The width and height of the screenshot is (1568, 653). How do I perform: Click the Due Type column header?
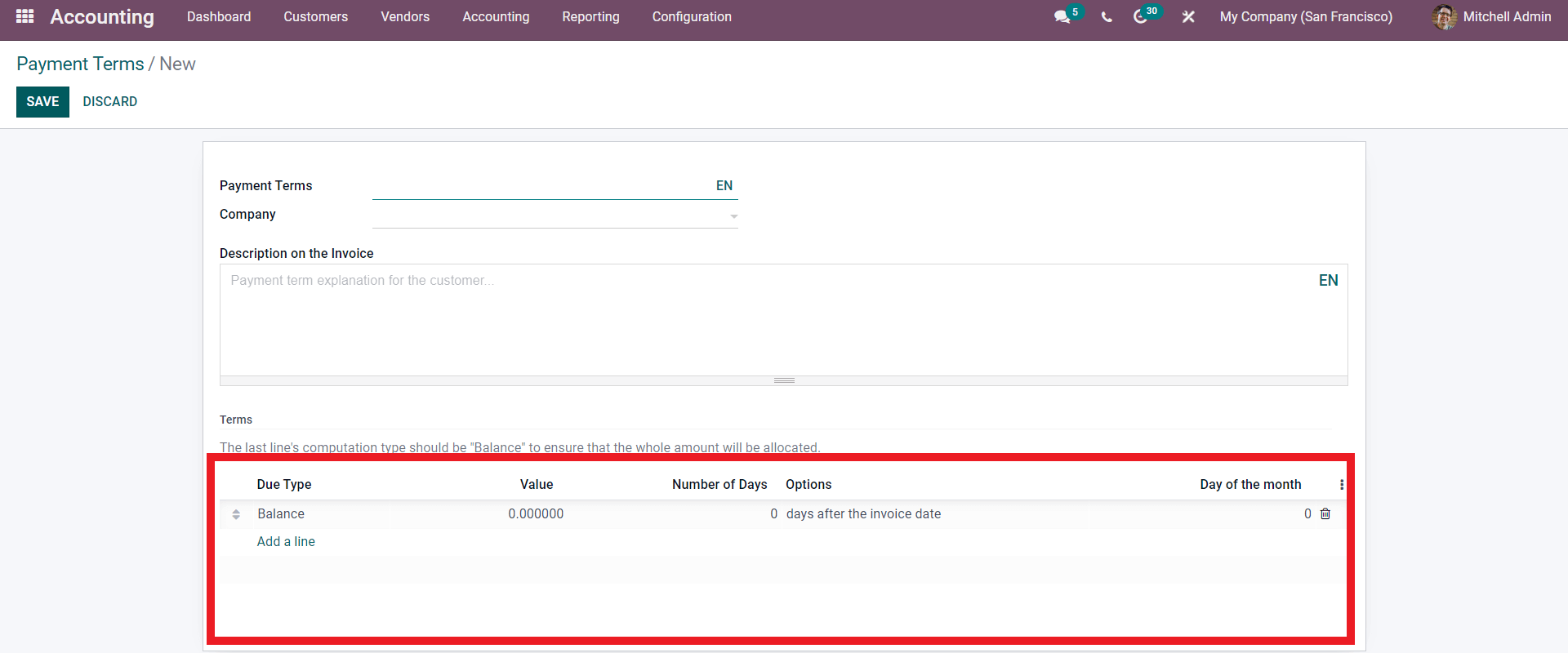[284, 484]
